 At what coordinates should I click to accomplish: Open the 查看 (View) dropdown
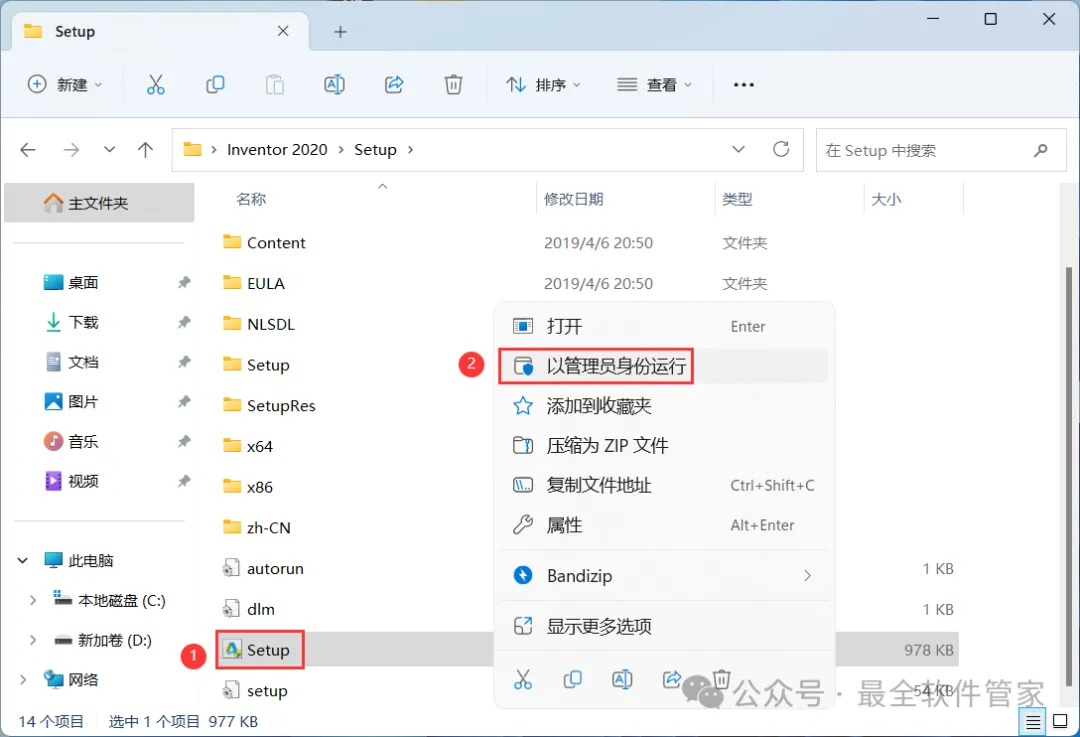[x=654, y=85]
